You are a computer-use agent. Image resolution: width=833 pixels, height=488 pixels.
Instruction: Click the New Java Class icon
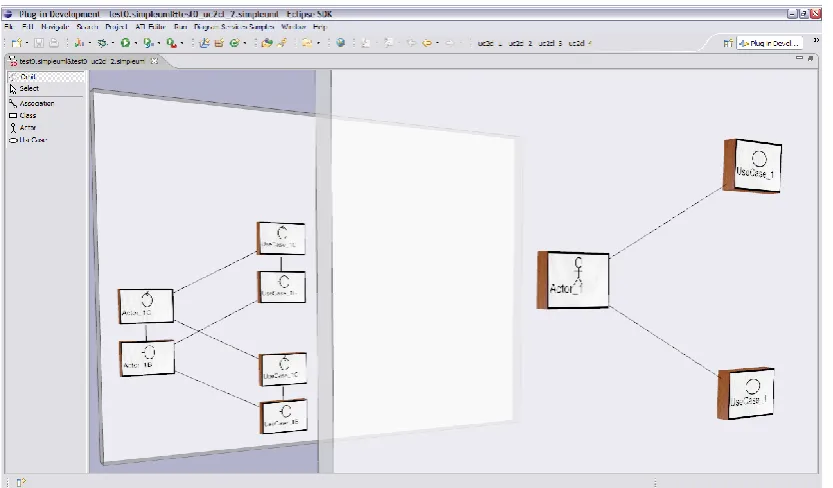pos(234,43)
